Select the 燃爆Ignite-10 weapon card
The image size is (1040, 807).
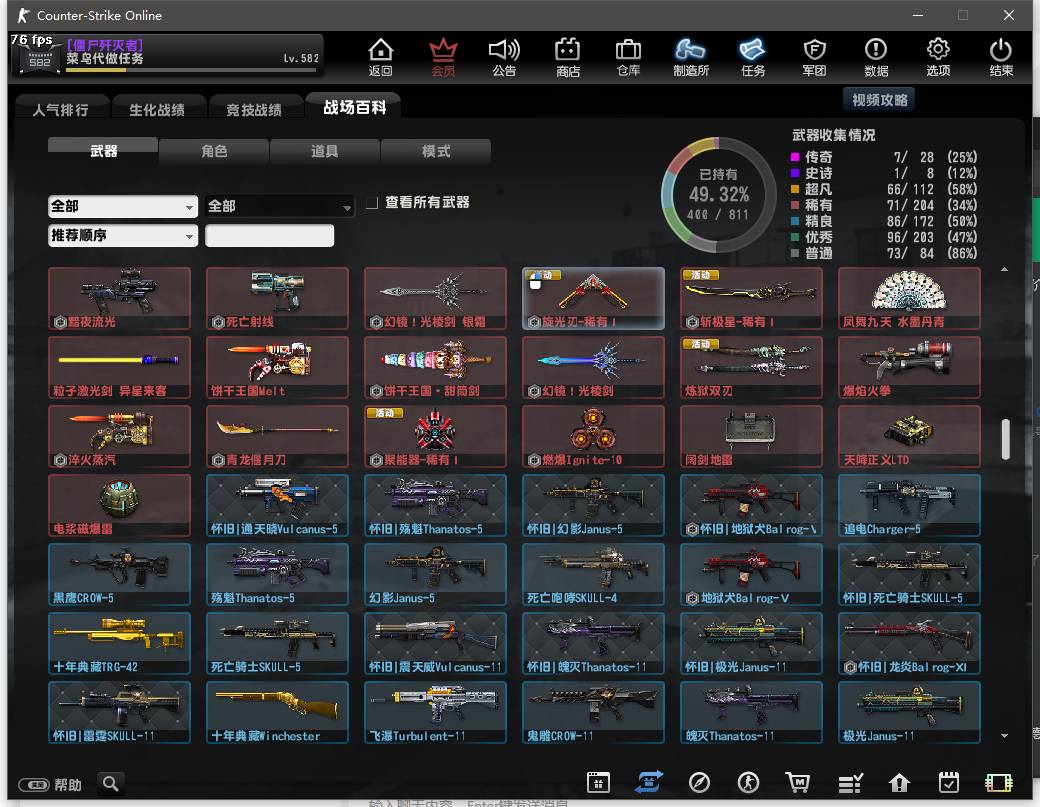tap(593, 436)
